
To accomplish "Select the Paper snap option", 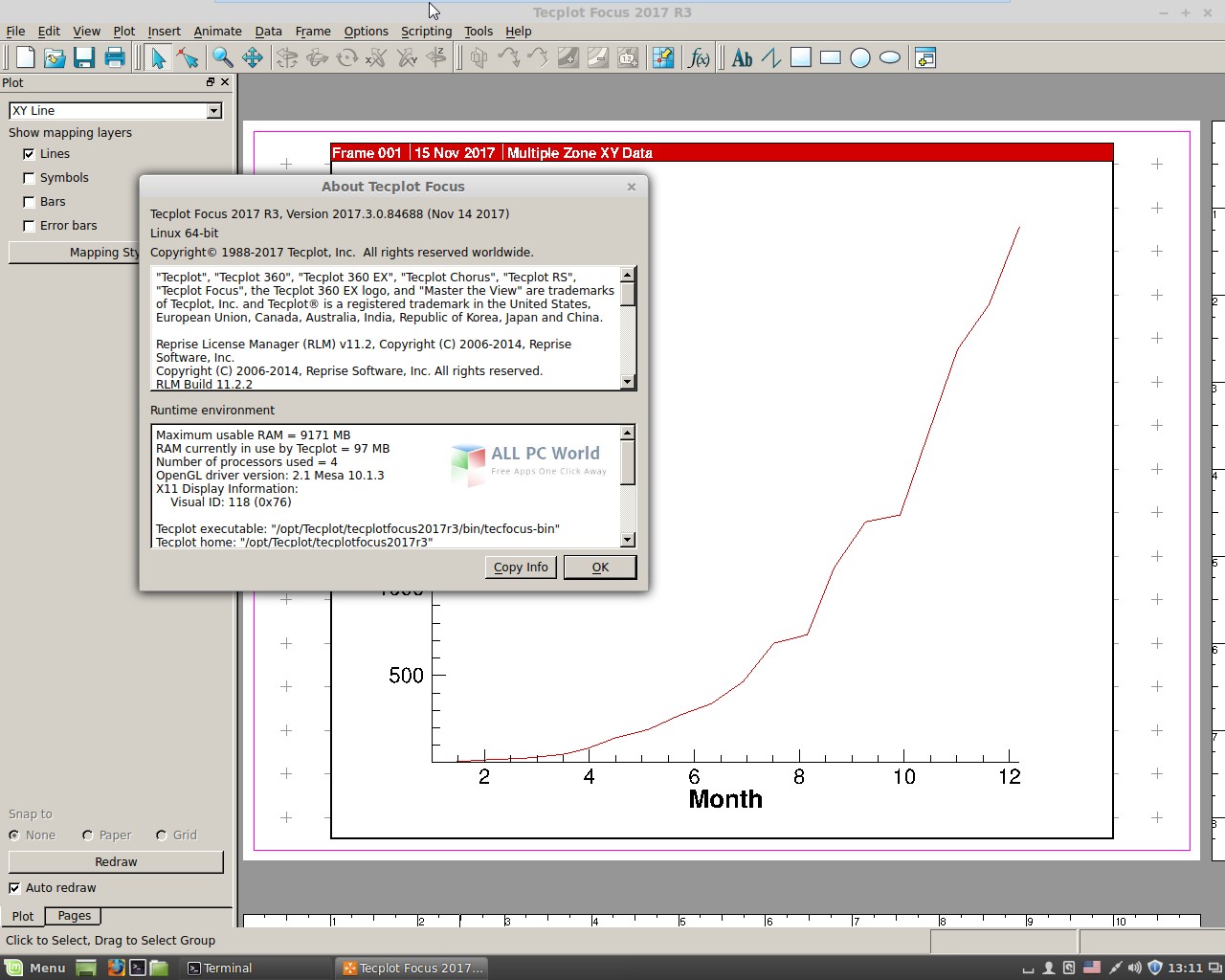I will 88,835.
